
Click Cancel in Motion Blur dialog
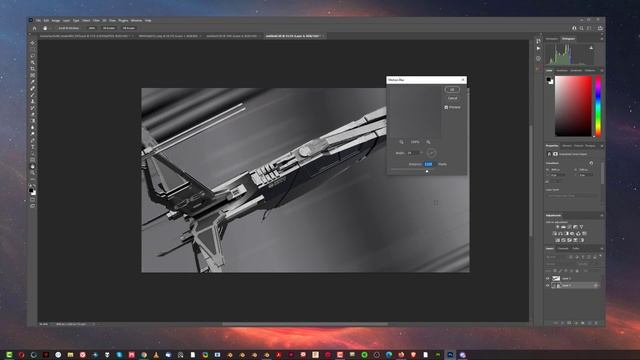pyautogui.click(x=452, y=98)
